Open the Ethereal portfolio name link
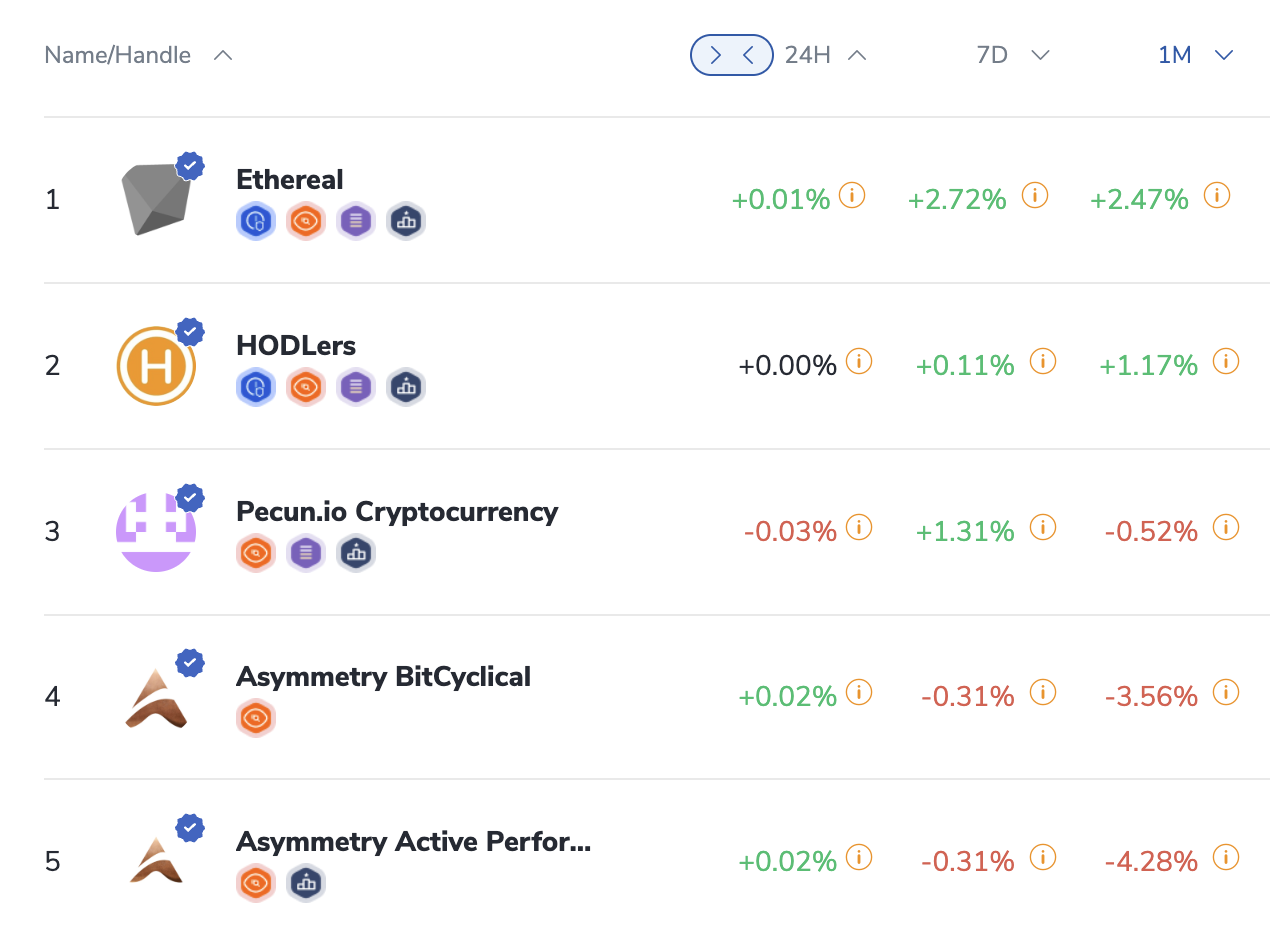The width and height of the screenshot is (1270, 934). (289, 180)
